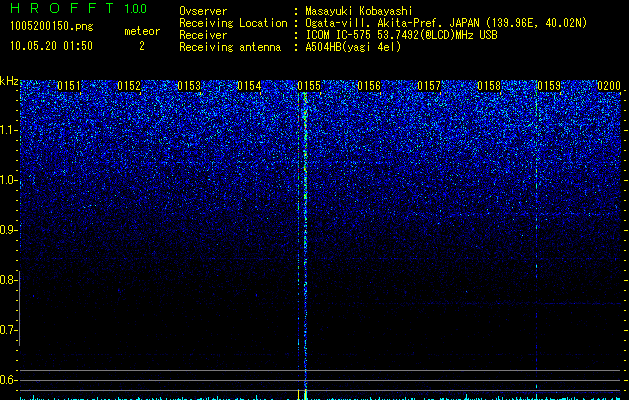Click the 0200 time marker
The image size is (629, 400).
click(609, 86)
